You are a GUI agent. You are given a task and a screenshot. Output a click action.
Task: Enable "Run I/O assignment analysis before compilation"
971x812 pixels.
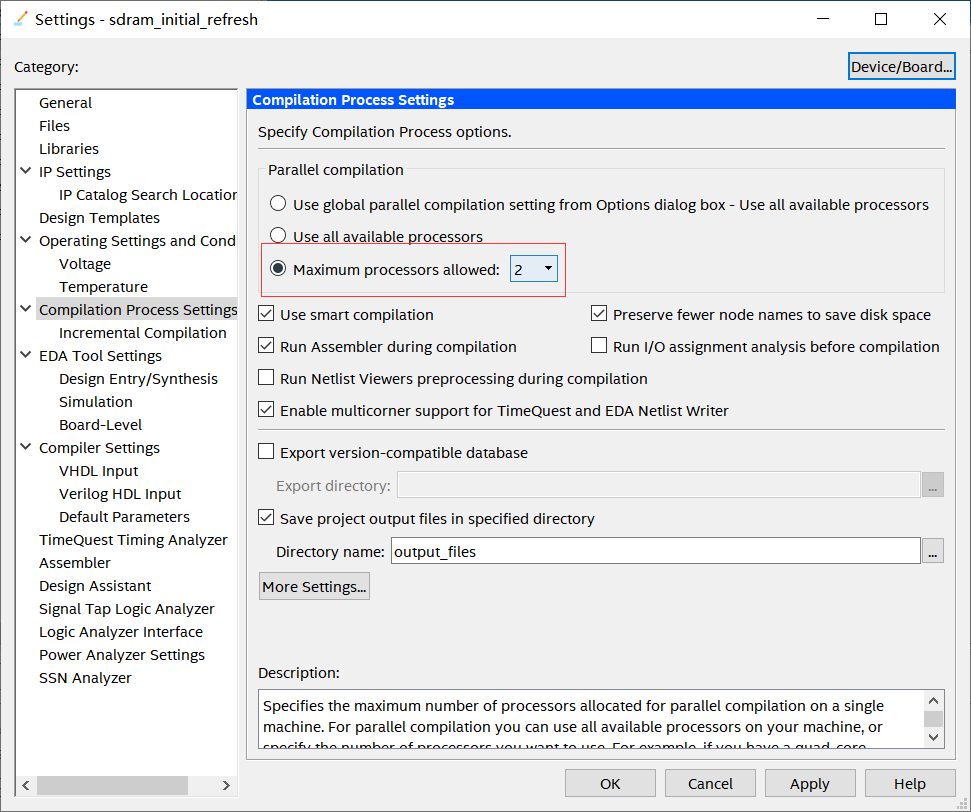(x=598, y=345)
